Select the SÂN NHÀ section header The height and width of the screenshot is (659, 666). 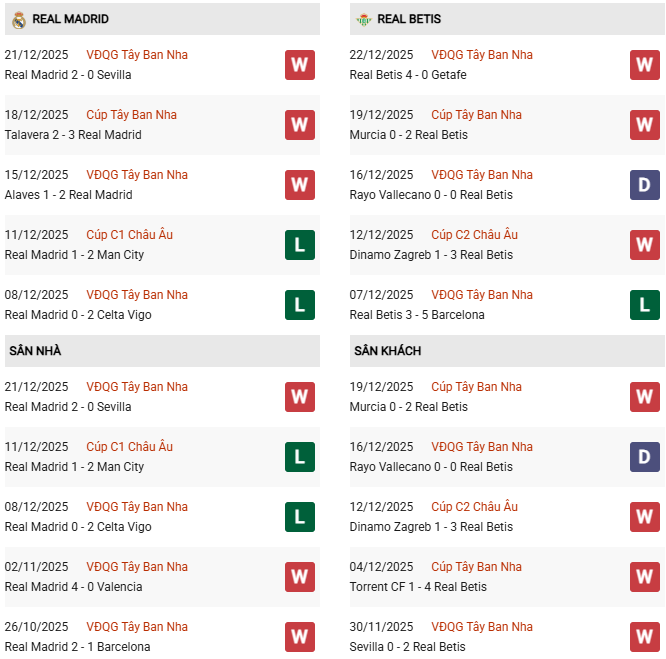click(36, 351)
